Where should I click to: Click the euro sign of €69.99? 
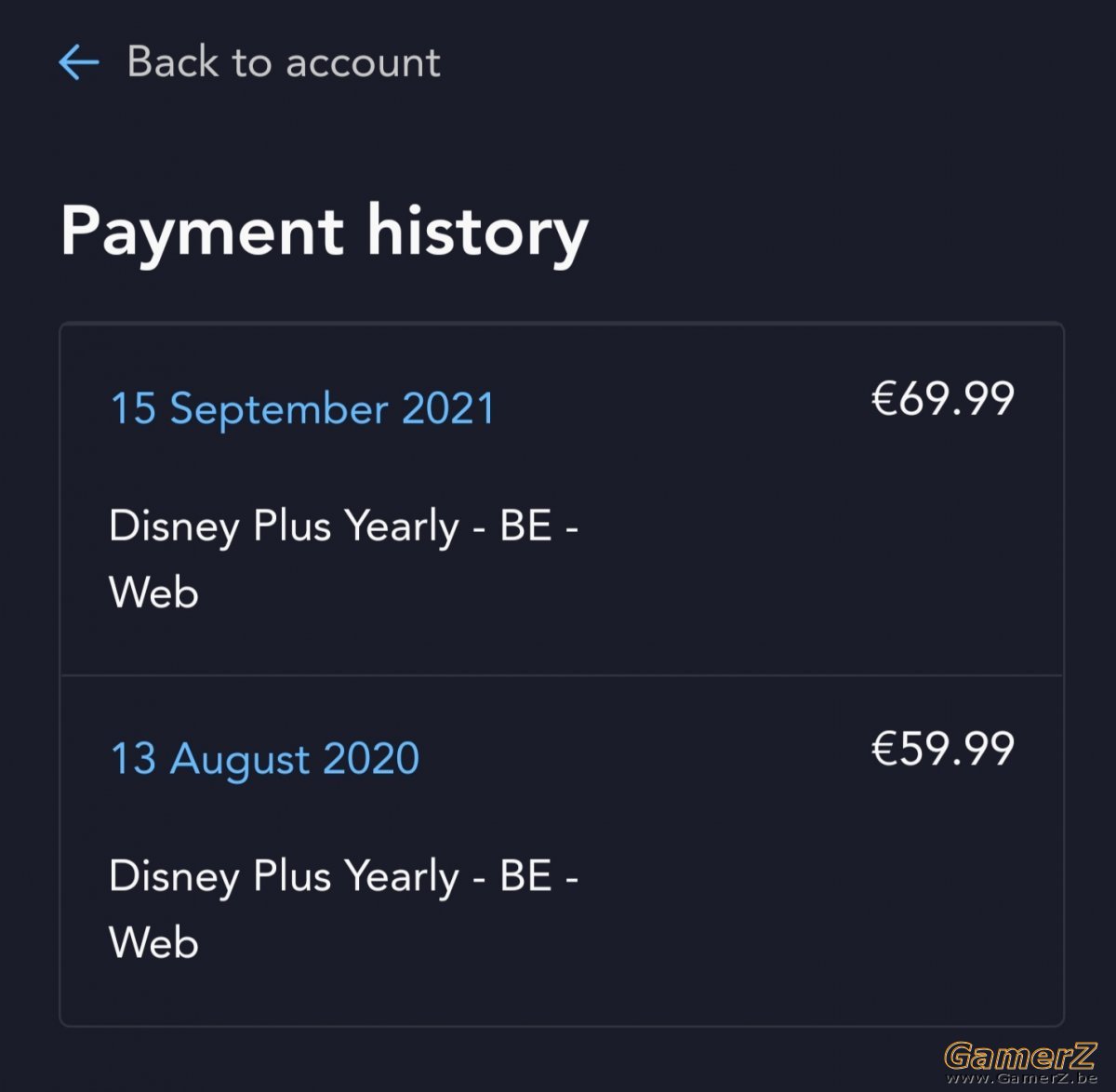point(883,398)
